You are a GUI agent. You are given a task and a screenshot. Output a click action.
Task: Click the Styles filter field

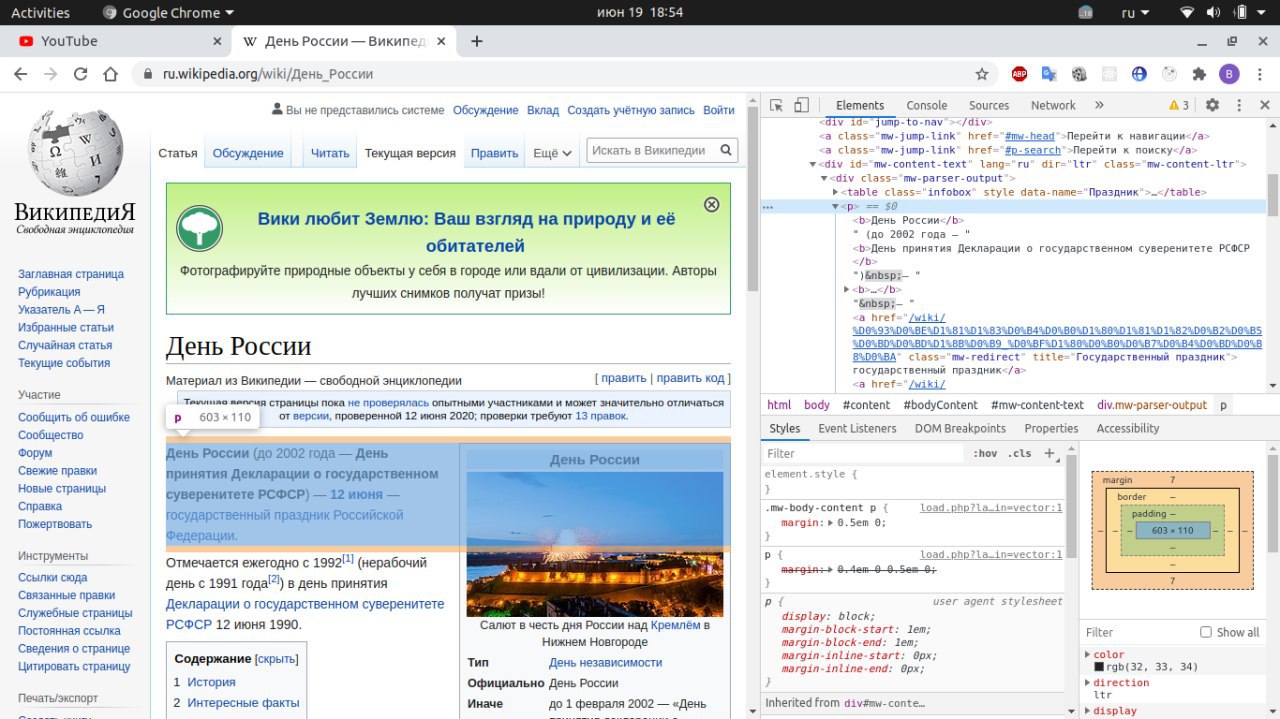865,453
